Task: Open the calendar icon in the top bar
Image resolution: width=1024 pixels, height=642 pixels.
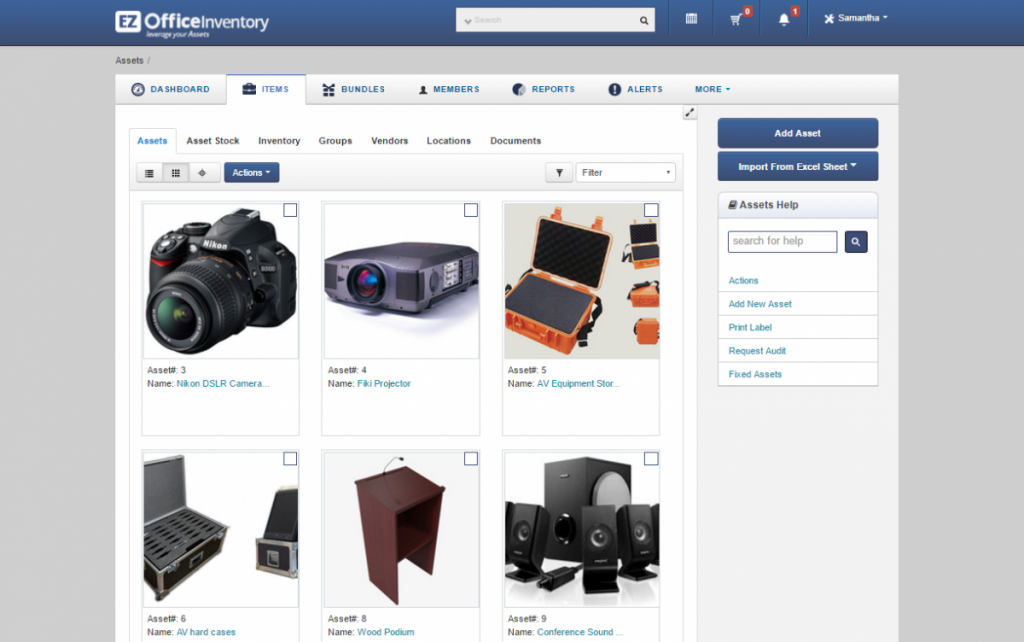Action: click(x=691, y=19)
